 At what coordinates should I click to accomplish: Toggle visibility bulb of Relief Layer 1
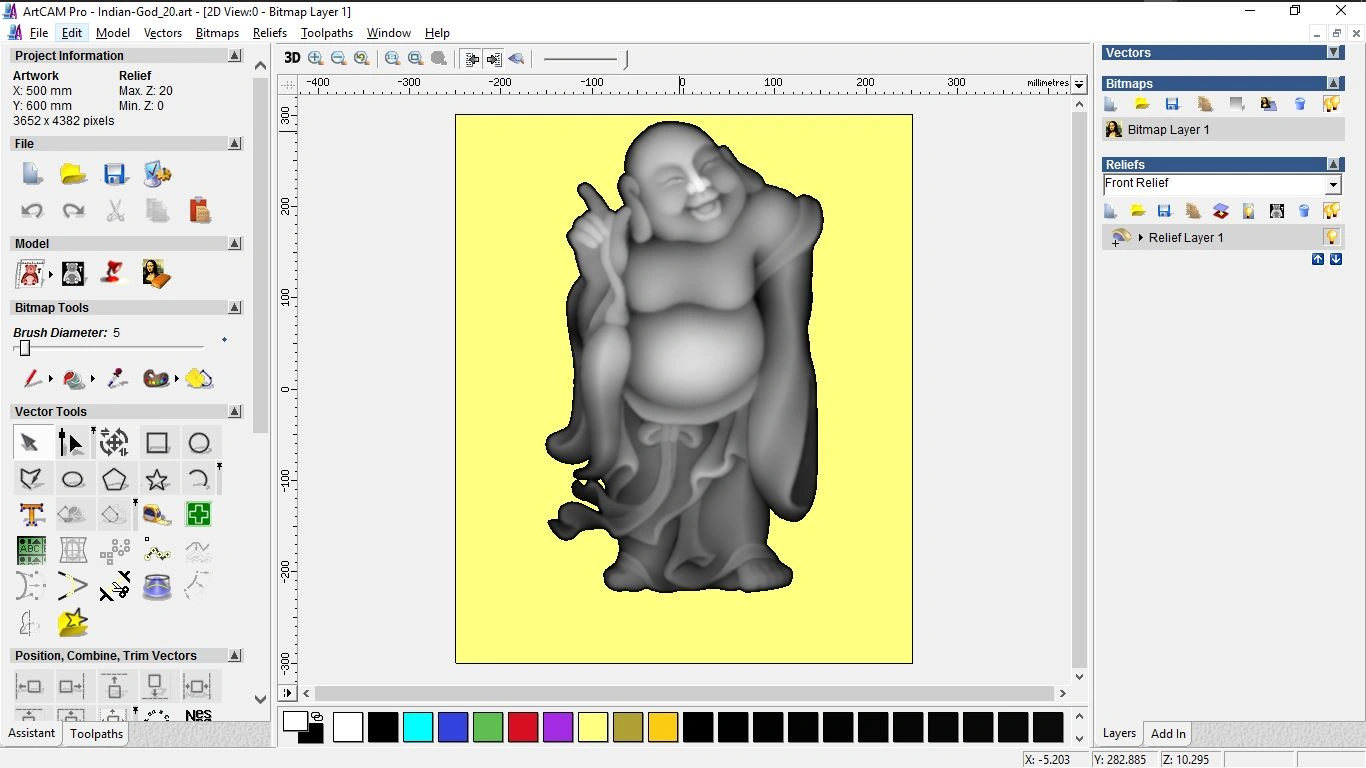(1331, 237)
